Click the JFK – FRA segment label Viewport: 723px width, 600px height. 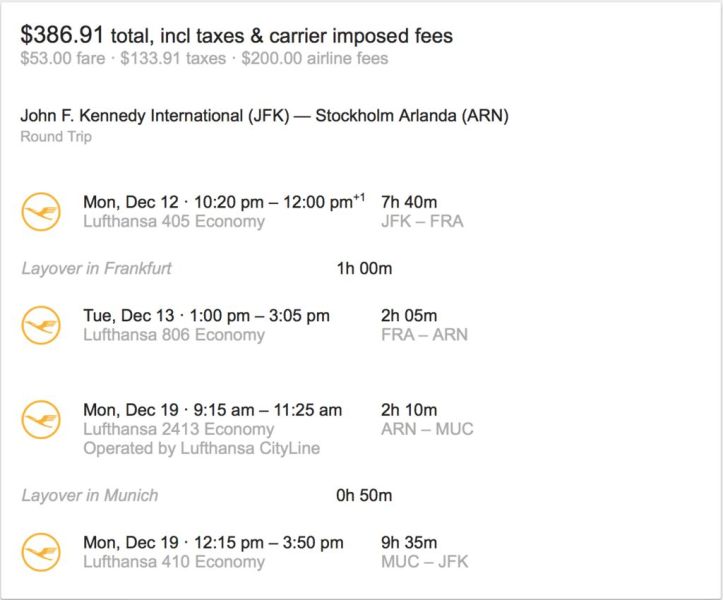tap(422, 221)
